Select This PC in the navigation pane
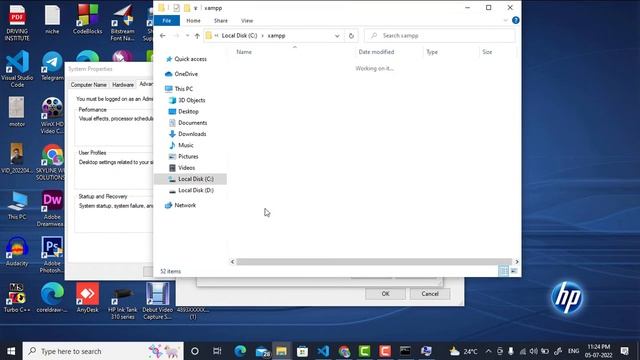640x360 pixels. (x=179, y=89)
